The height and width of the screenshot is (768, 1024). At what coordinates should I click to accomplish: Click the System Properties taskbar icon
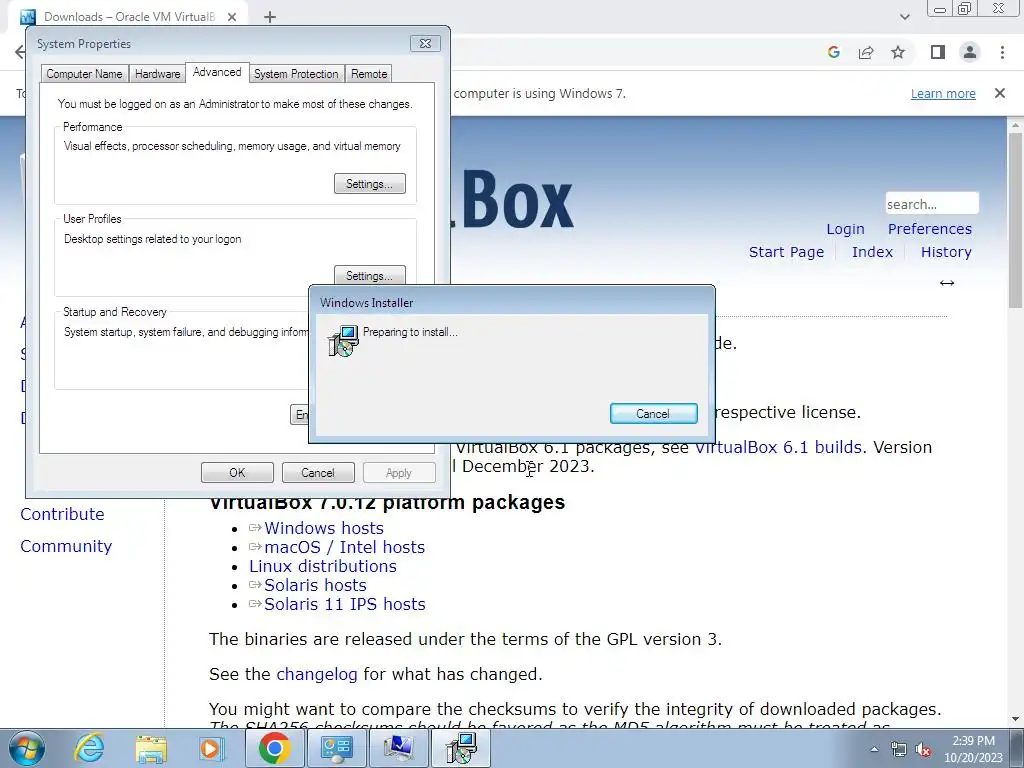(398, 748)
